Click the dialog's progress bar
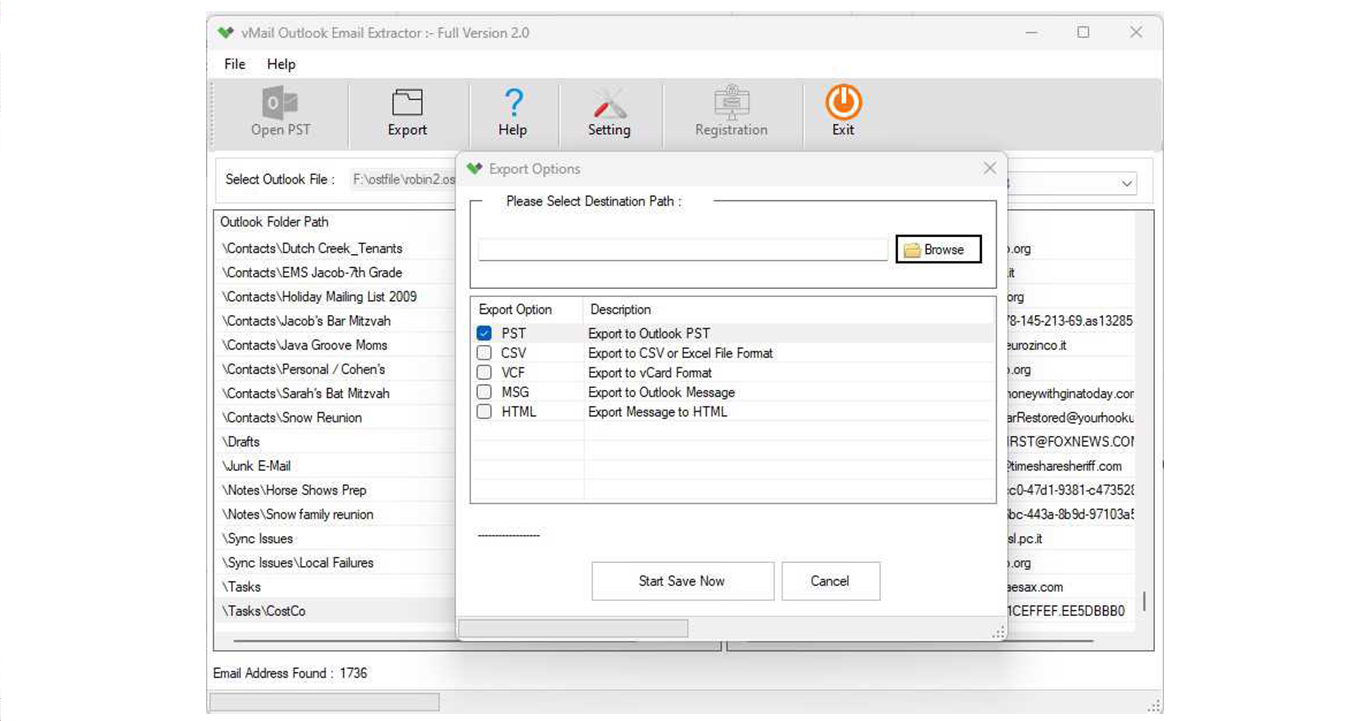Image resolution: width=1366 pixels, height=721 pixels. [x=573, y=628]
